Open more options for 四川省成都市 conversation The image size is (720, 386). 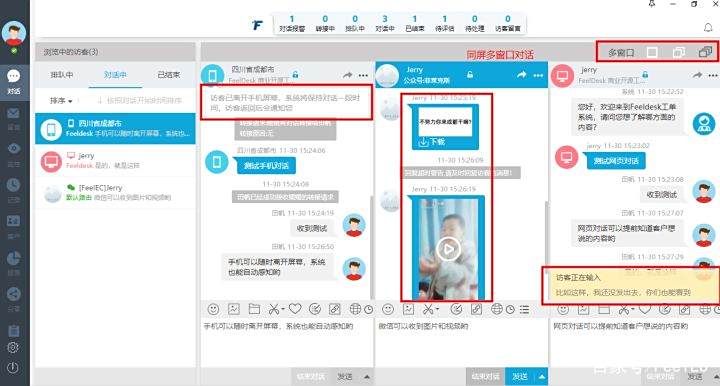(363, 75)
